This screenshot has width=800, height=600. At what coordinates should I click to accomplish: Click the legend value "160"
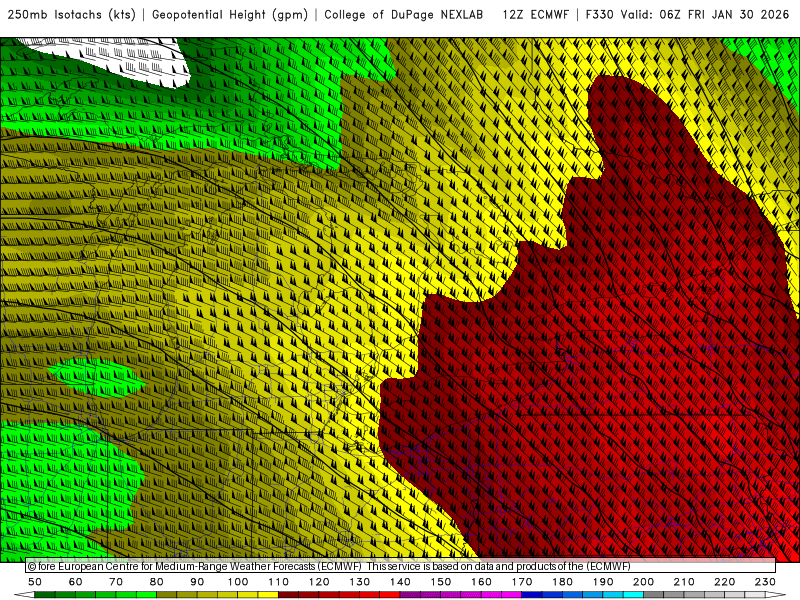coord(481,582)
